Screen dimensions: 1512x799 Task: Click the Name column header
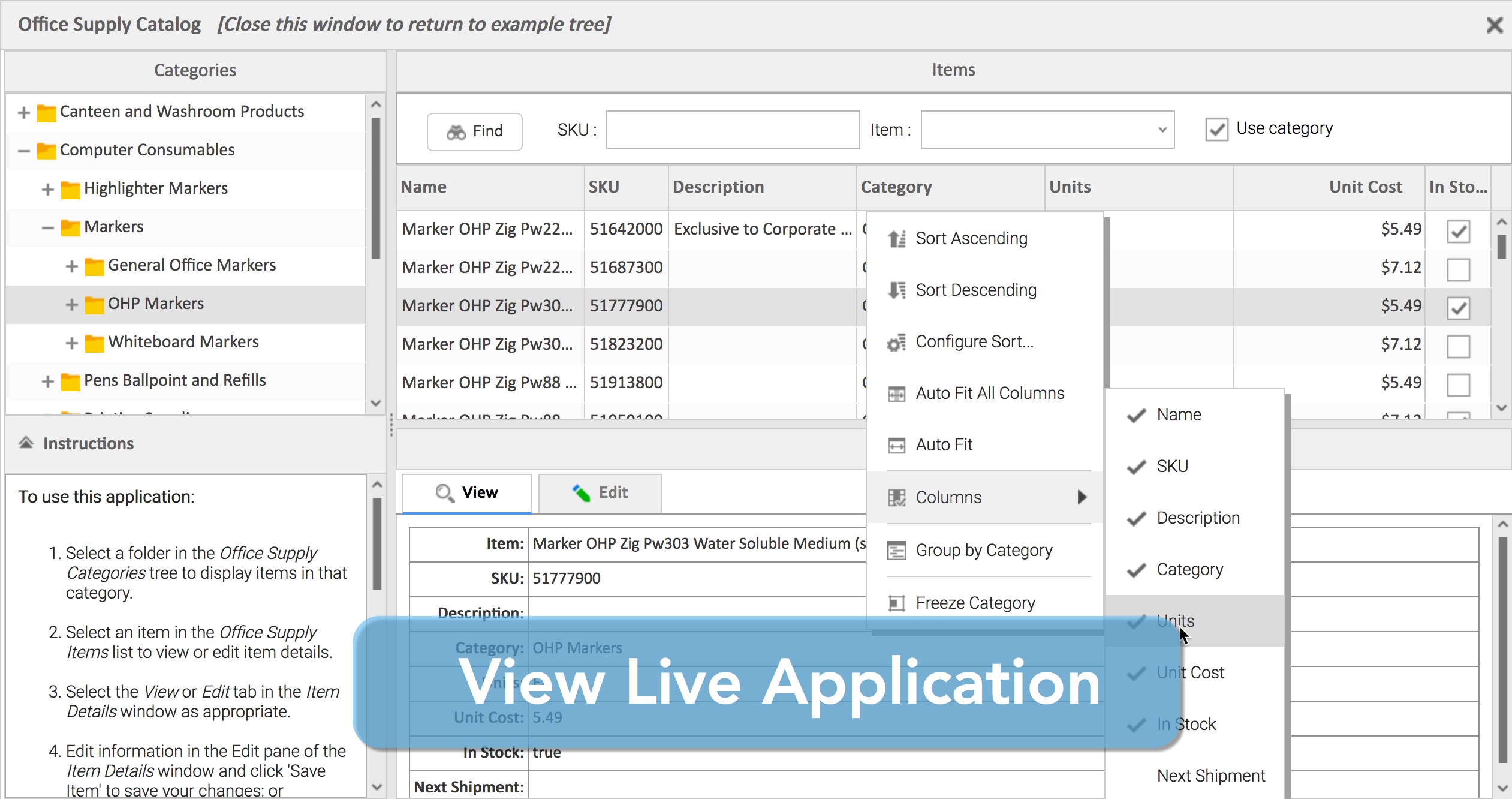click(490, 187)
